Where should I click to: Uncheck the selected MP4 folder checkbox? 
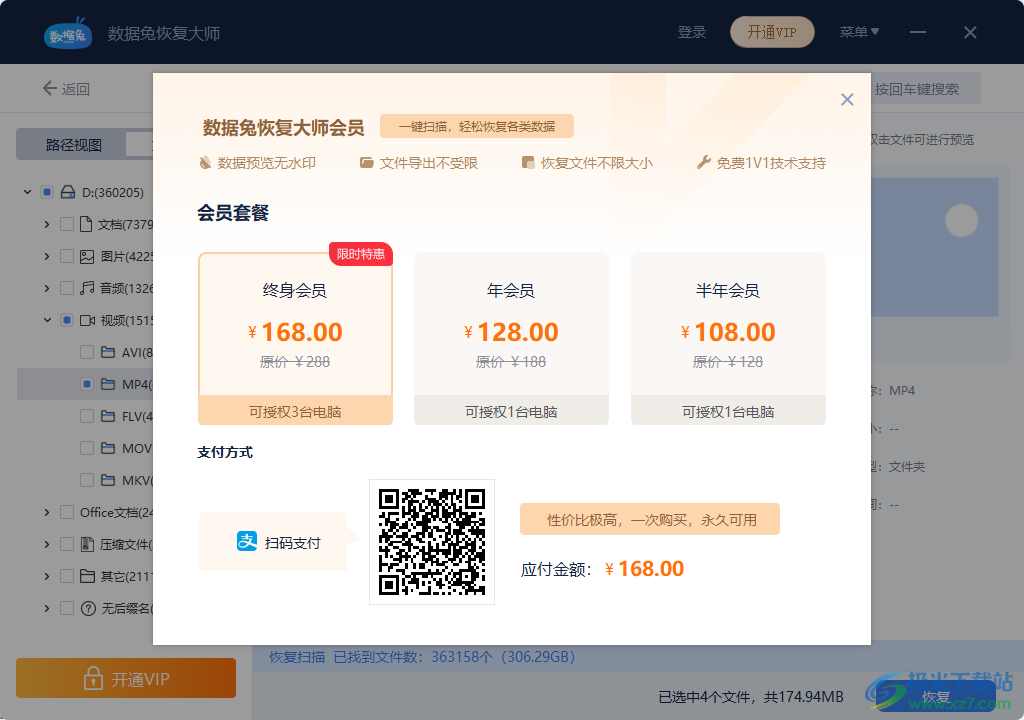click(86, 383)
